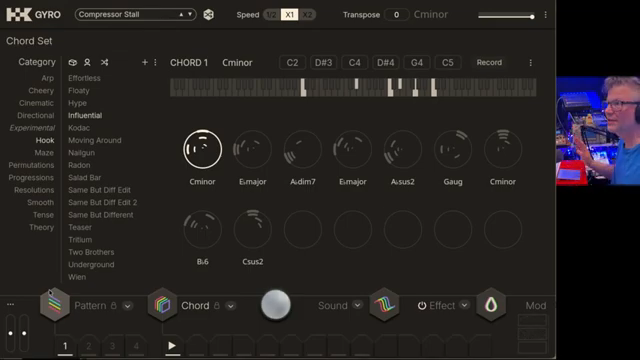
Task: Click the G4 note button
Action: [x=417, y=62]
